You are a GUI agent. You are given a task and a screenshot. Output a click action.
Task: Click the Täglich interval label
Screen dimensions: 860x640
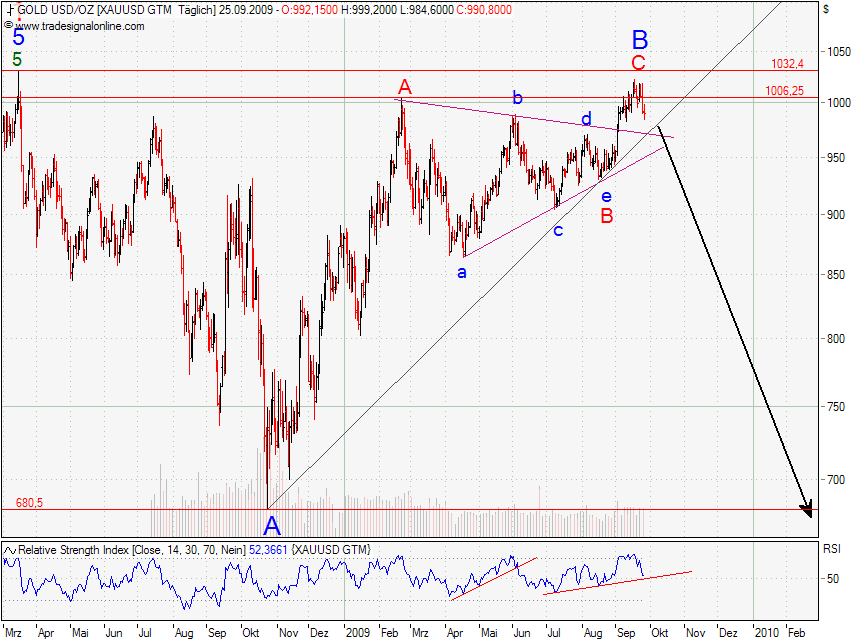pos(197,10)
